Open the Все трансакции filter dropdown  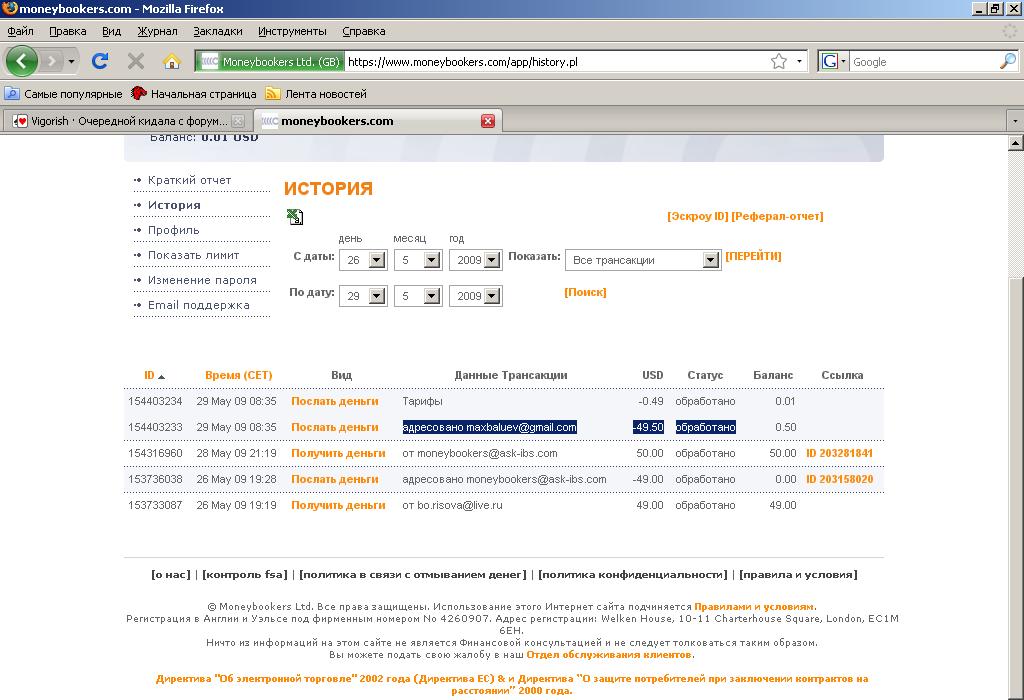pos(710,260)
